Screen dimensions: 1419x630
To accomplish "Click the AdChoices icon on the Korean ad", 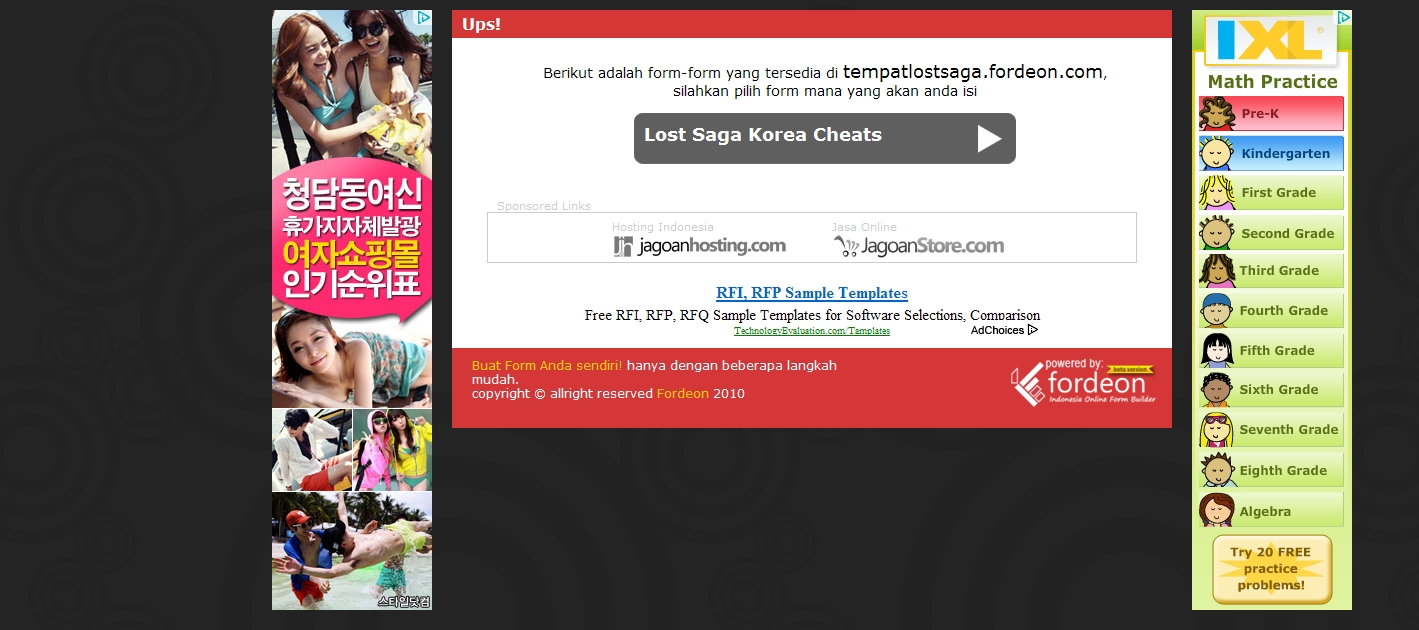I will (424, 17).
